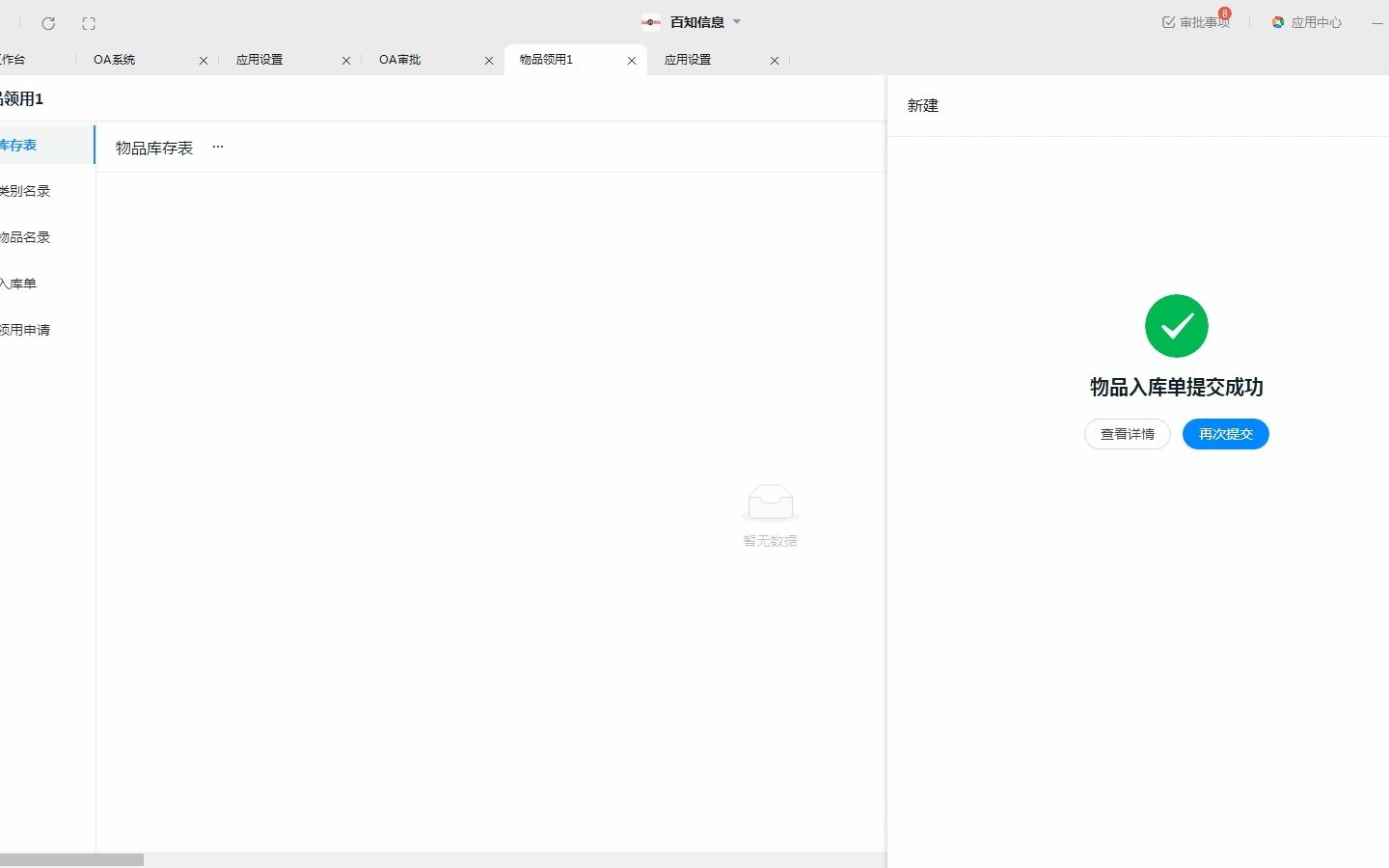This screenshot has height=868, width=1389.
Task: Close the OA审批 tab
Action: pos(489,61)
